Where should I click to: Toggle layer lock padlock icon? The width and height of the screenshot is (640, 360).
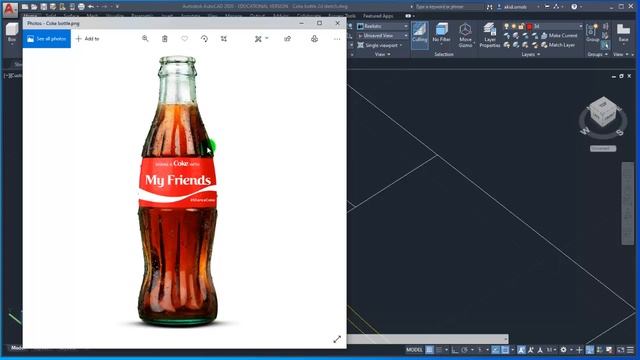point(521,26)
